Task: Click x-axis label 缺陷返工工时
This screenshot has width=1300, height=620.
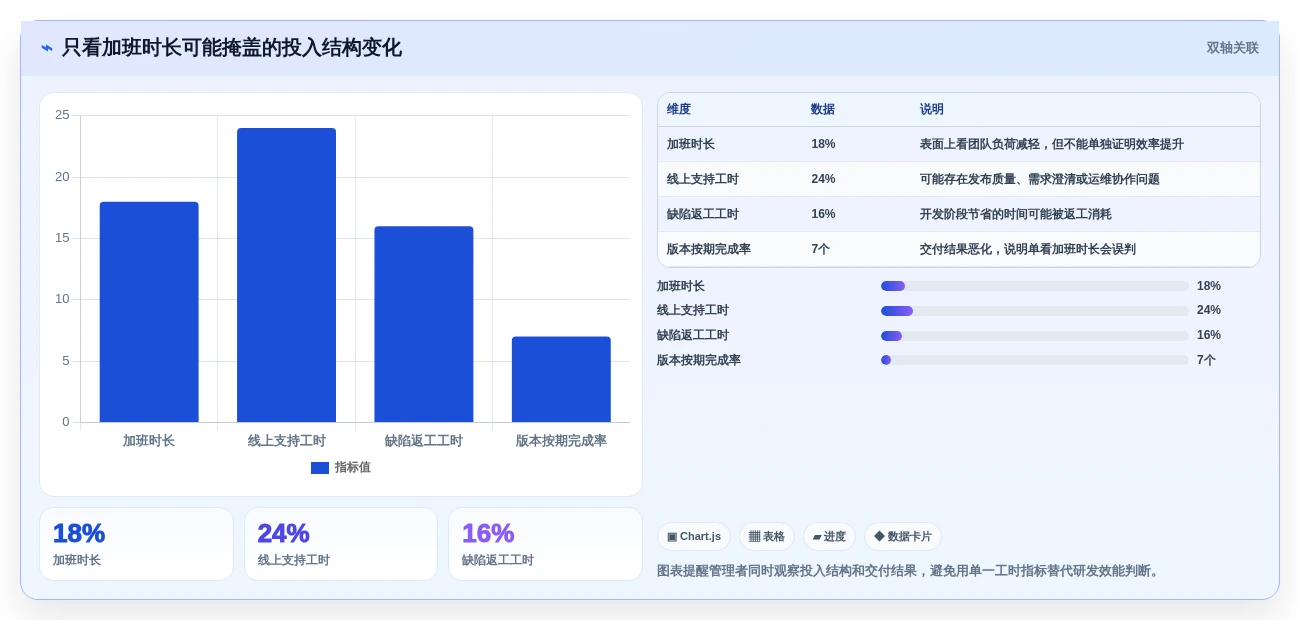Action: point(424,441)
